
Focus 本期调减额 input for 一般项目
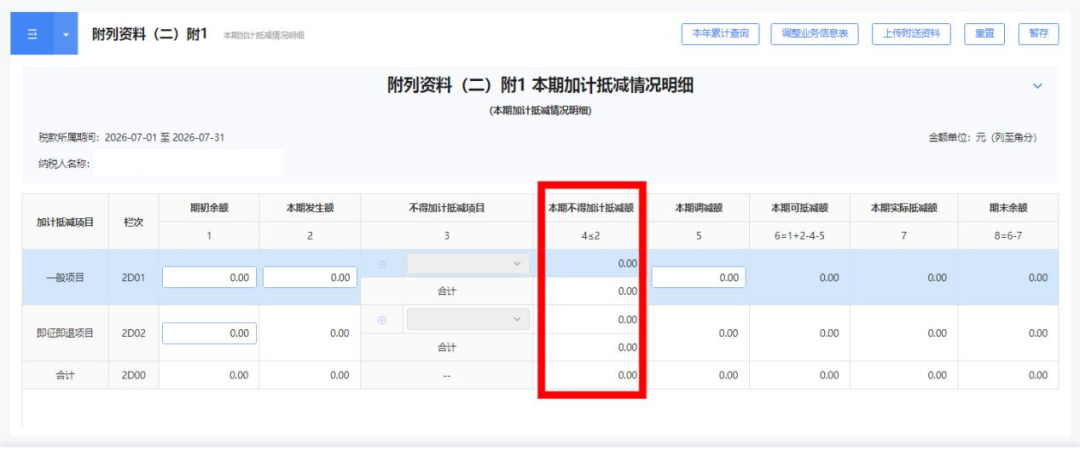(x=698, y=278)
